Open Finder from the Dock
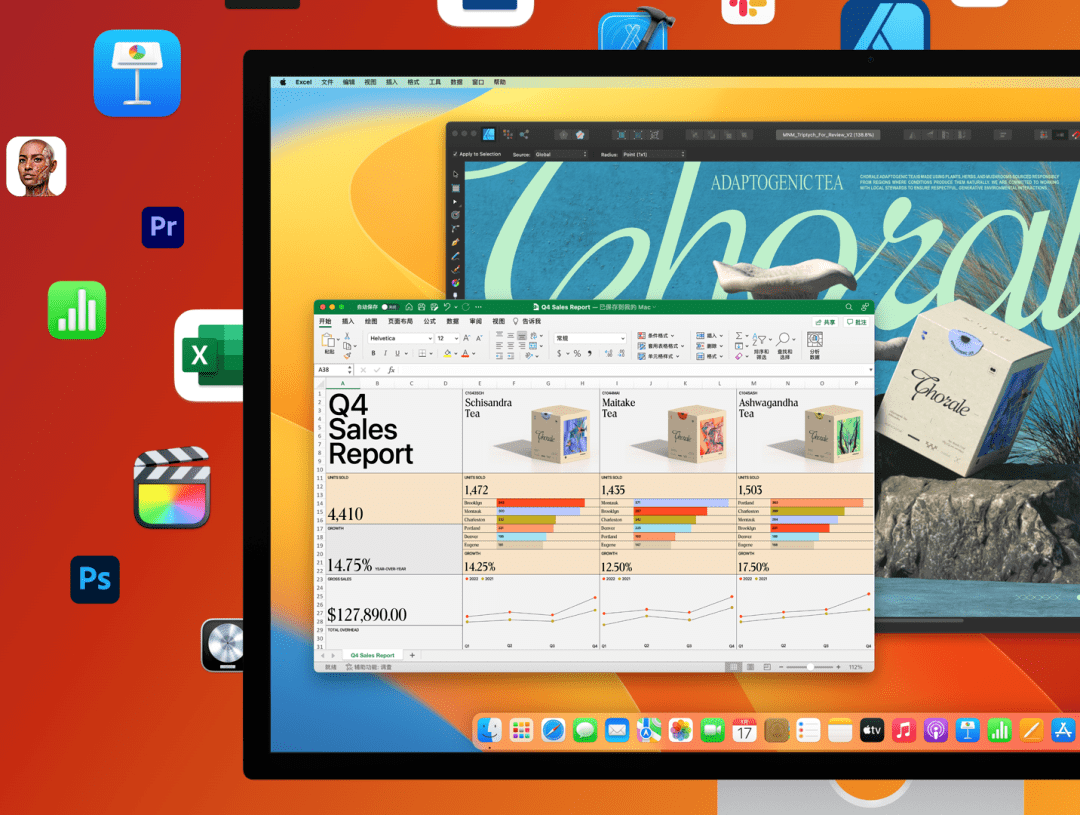 pos(489,730)
